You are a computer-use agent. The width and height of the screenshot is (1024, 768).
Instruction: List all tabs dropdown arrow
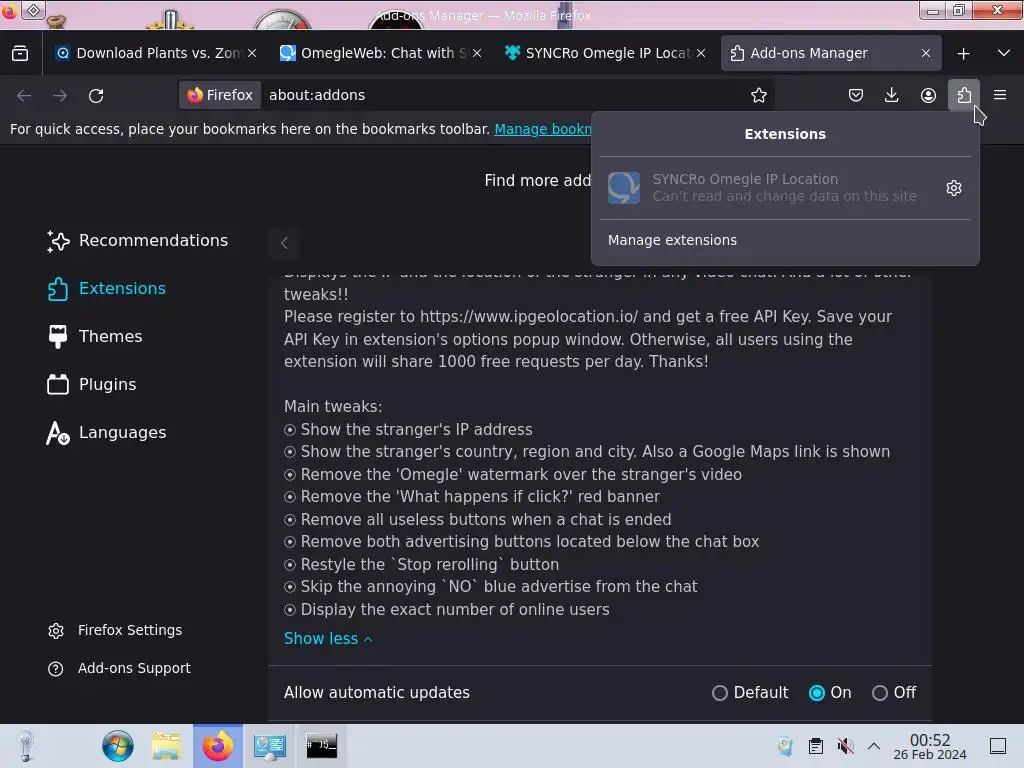(1004, 54)
